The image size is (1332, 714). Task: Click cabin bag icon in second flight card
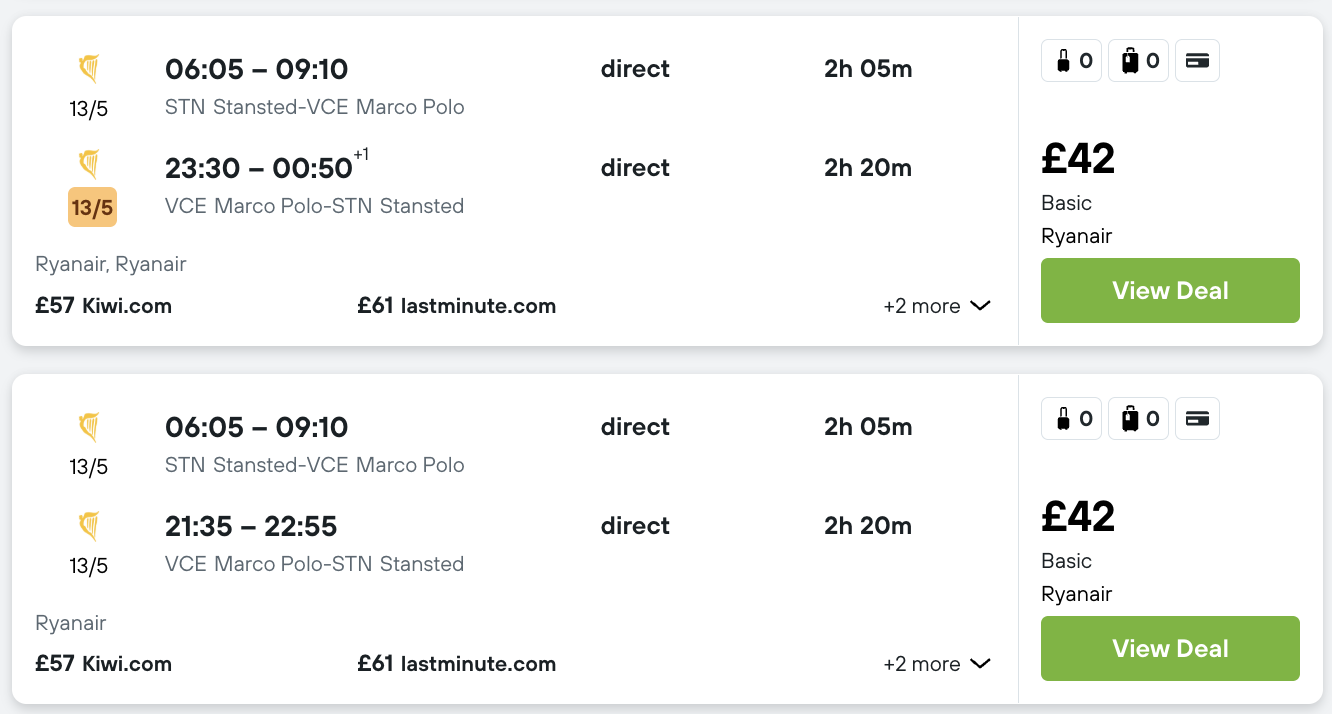coord(1072,419)
